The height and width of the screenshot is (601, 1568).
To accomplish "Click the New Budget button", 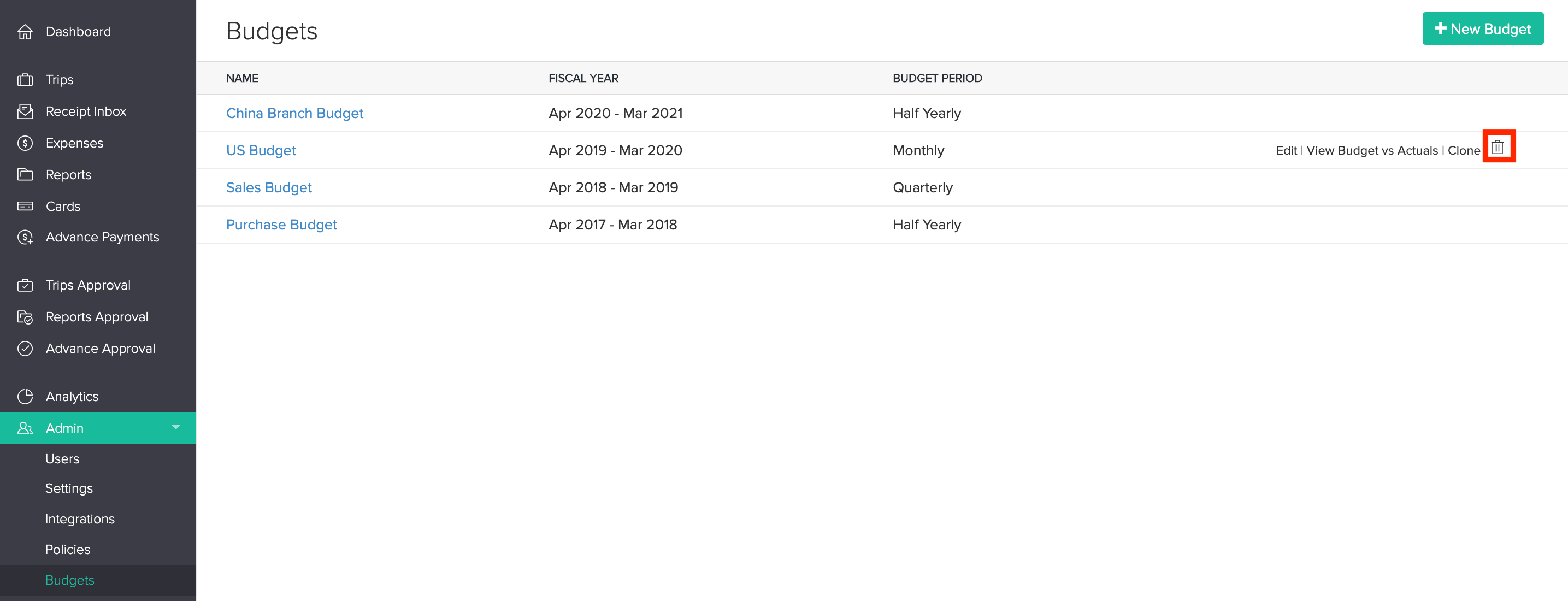I will [1482, 28].
